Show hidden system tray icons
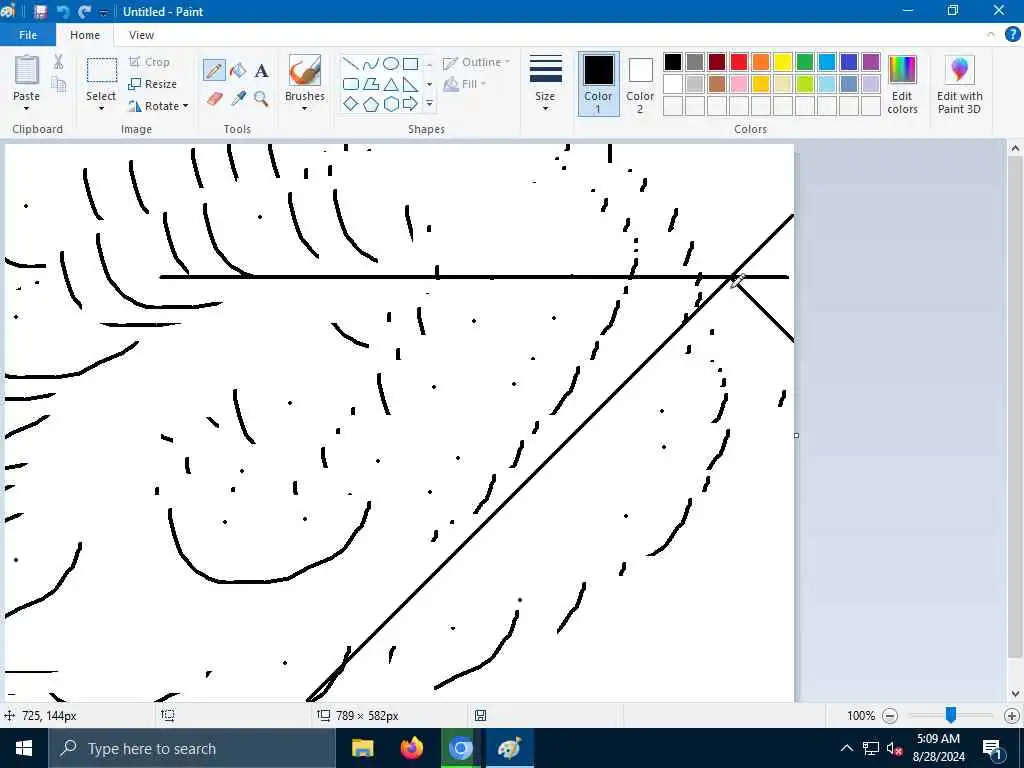 [846, 748]
